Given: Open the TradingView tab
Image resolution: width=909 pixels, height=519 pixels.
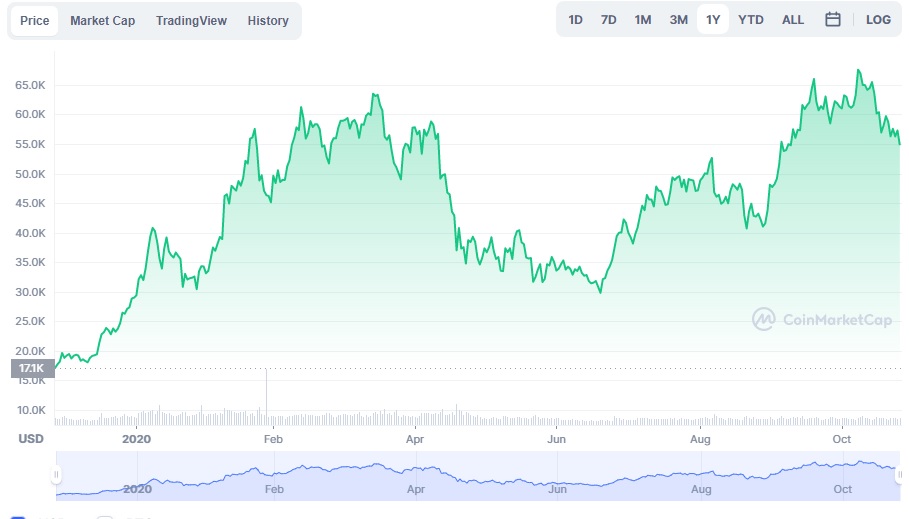Looking at the screenshot, I should point(191,21).
